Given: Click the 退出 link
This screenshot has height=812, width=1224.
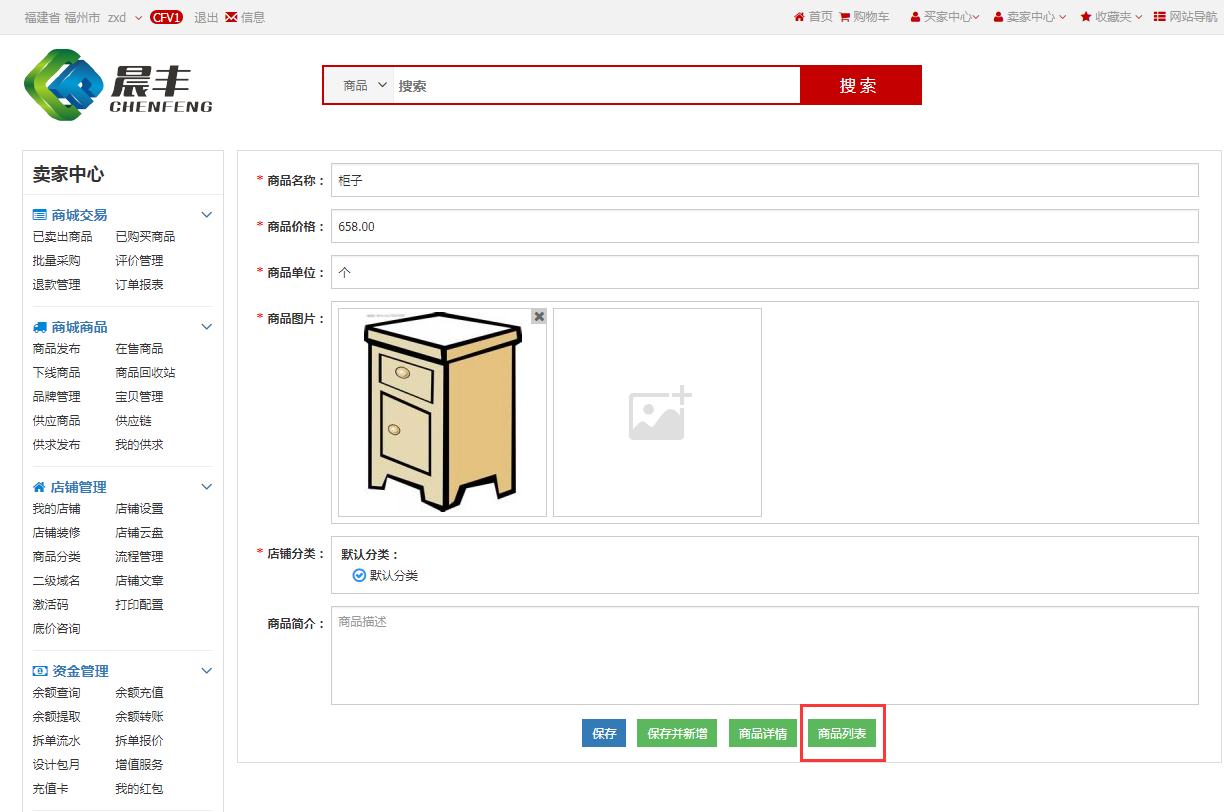Looking at the screenshot, I should [x=206, y=17].
